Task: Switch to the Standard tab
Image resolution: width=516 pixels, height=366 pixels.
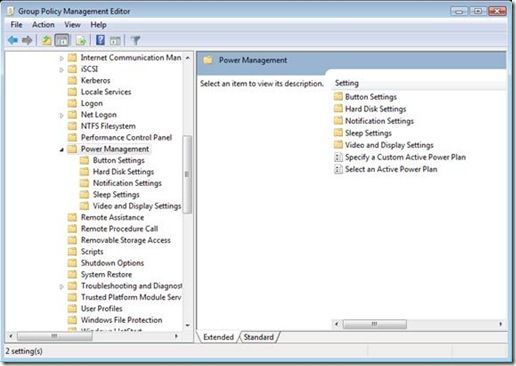Action: 259,337
